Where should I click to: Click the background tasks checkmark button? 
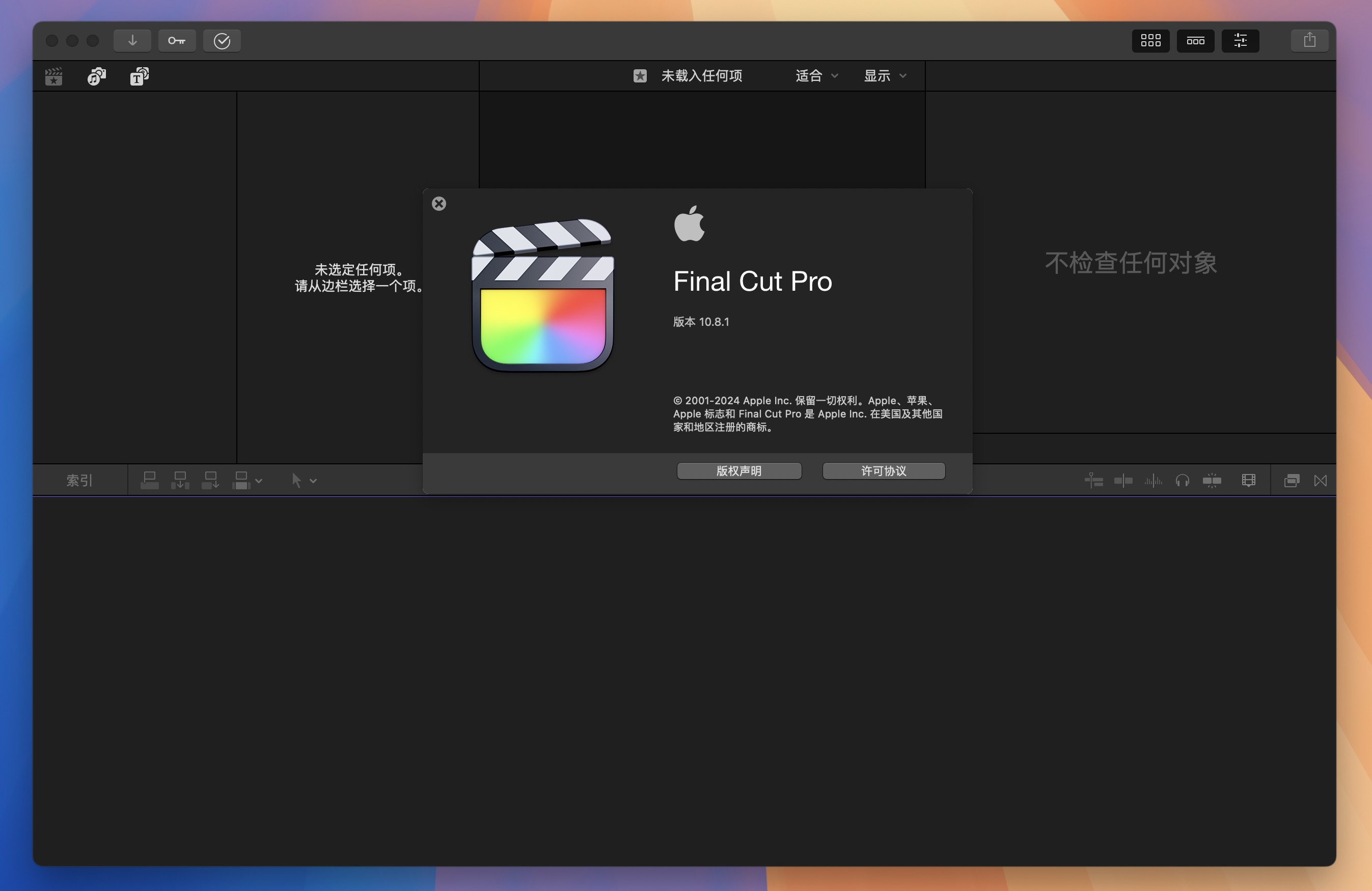pos(222,40)
